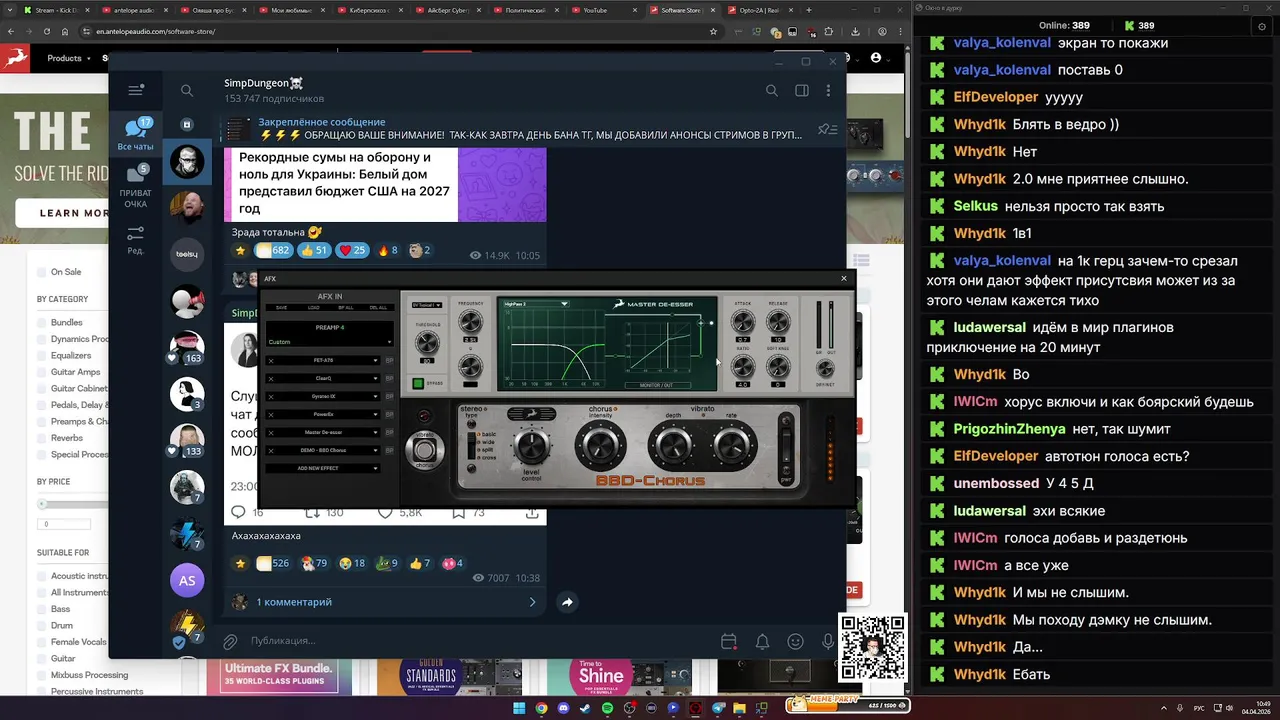Start voice message with microphone icon
Screen dimensions: 1280x720
(x=828, y=641)
